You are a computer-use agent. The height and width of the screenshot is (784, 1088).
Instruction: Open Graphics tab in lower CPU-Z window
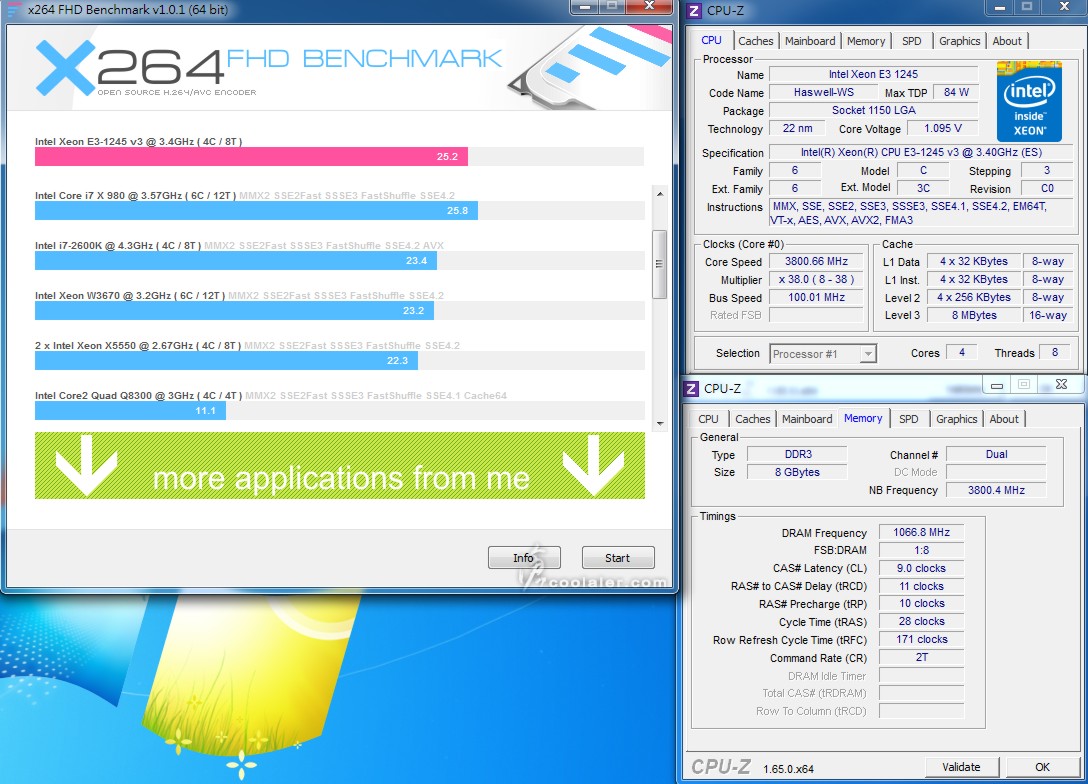click(x=956, y=419)
